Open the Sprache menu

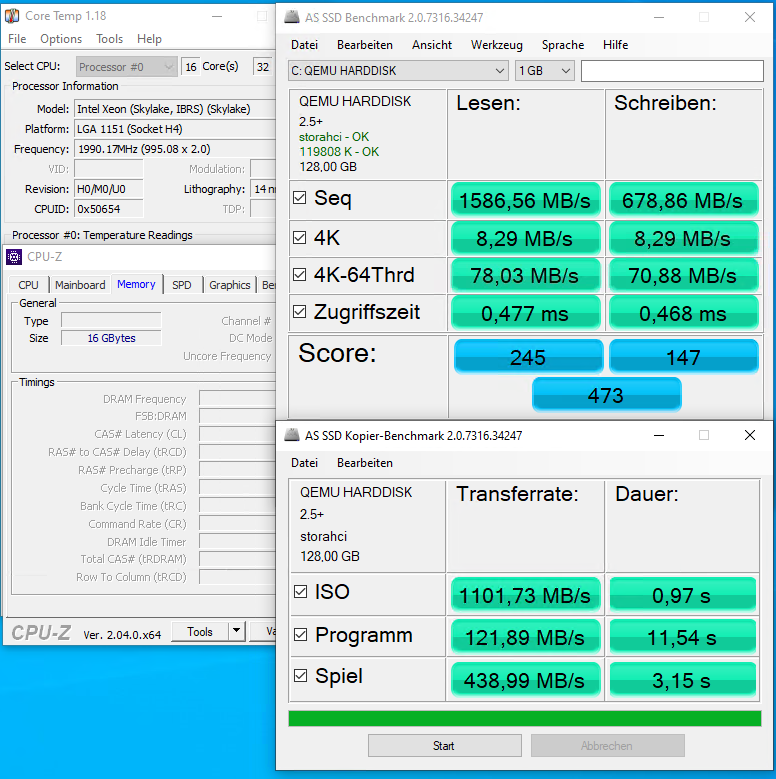563,45
